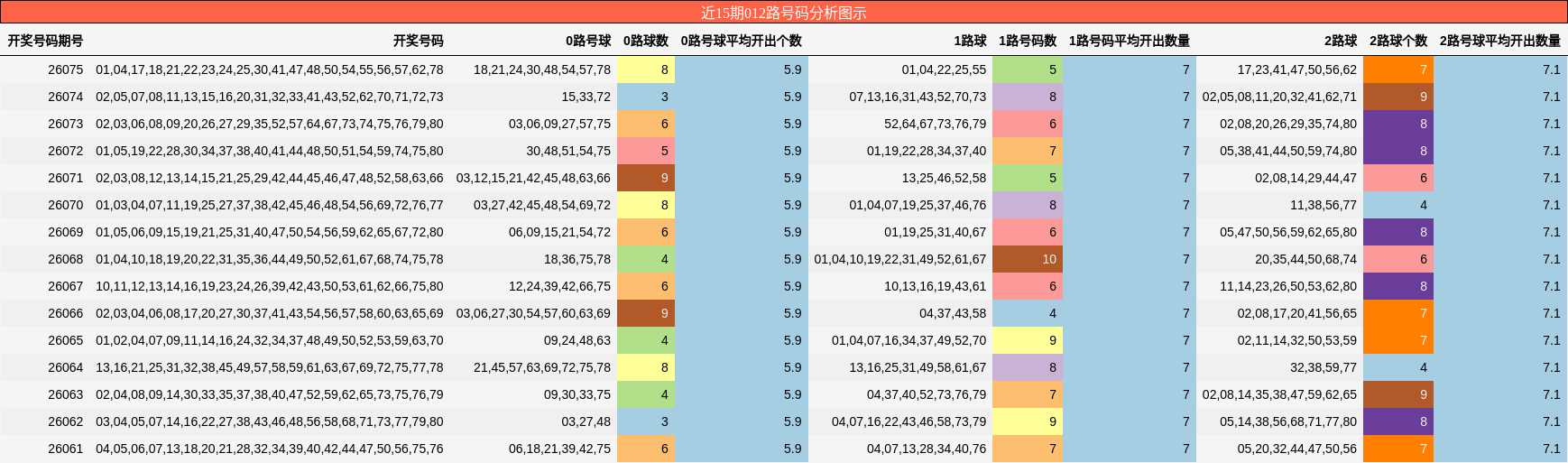Click 0路号球 cell 18,21,24,30,48,54,57,78
Viewport: 1568px width, 463px height.
coord(542,69)
